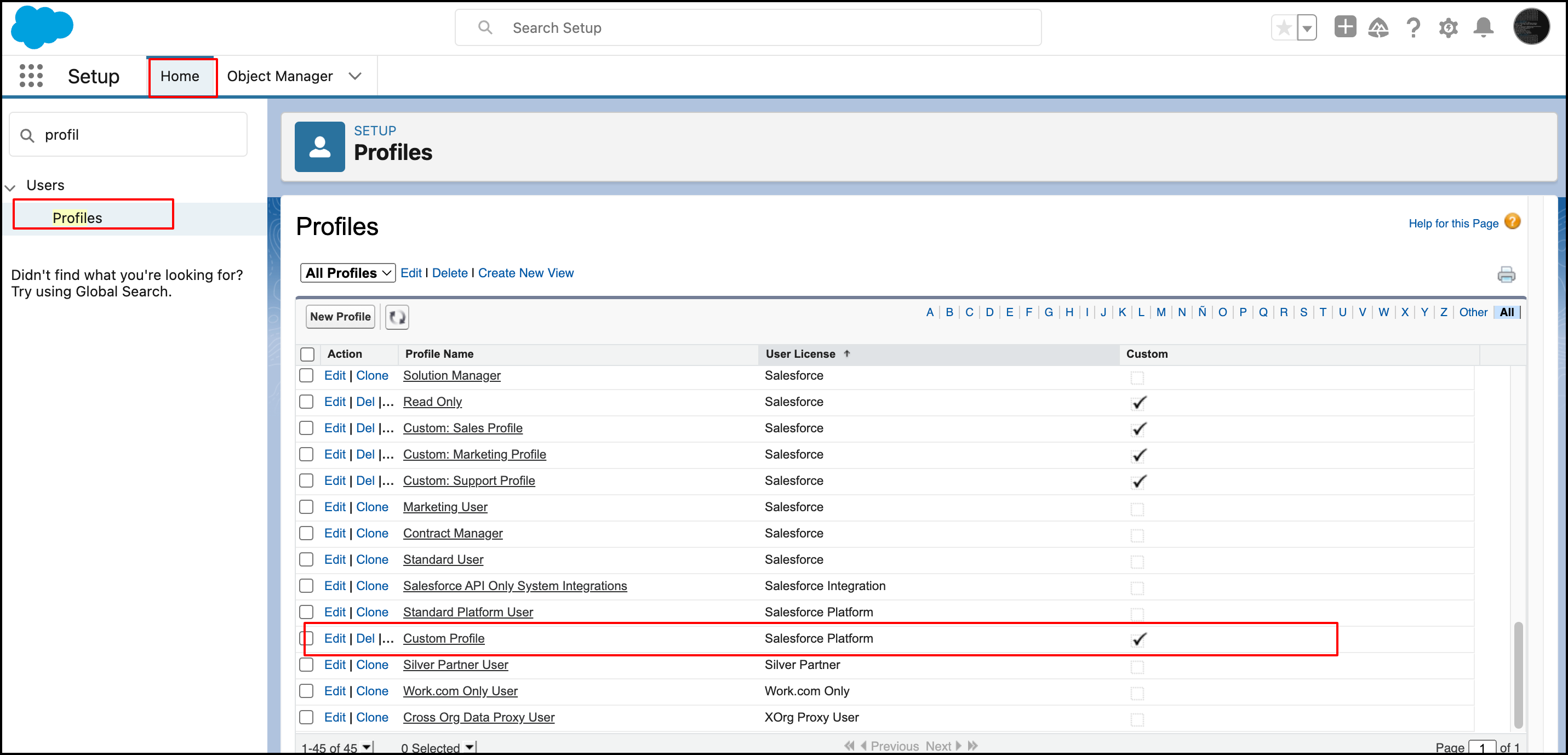Viewport: 1568px width, 755px height.
Task: Select Profiles in the sidebar
Action: [77, 218]
